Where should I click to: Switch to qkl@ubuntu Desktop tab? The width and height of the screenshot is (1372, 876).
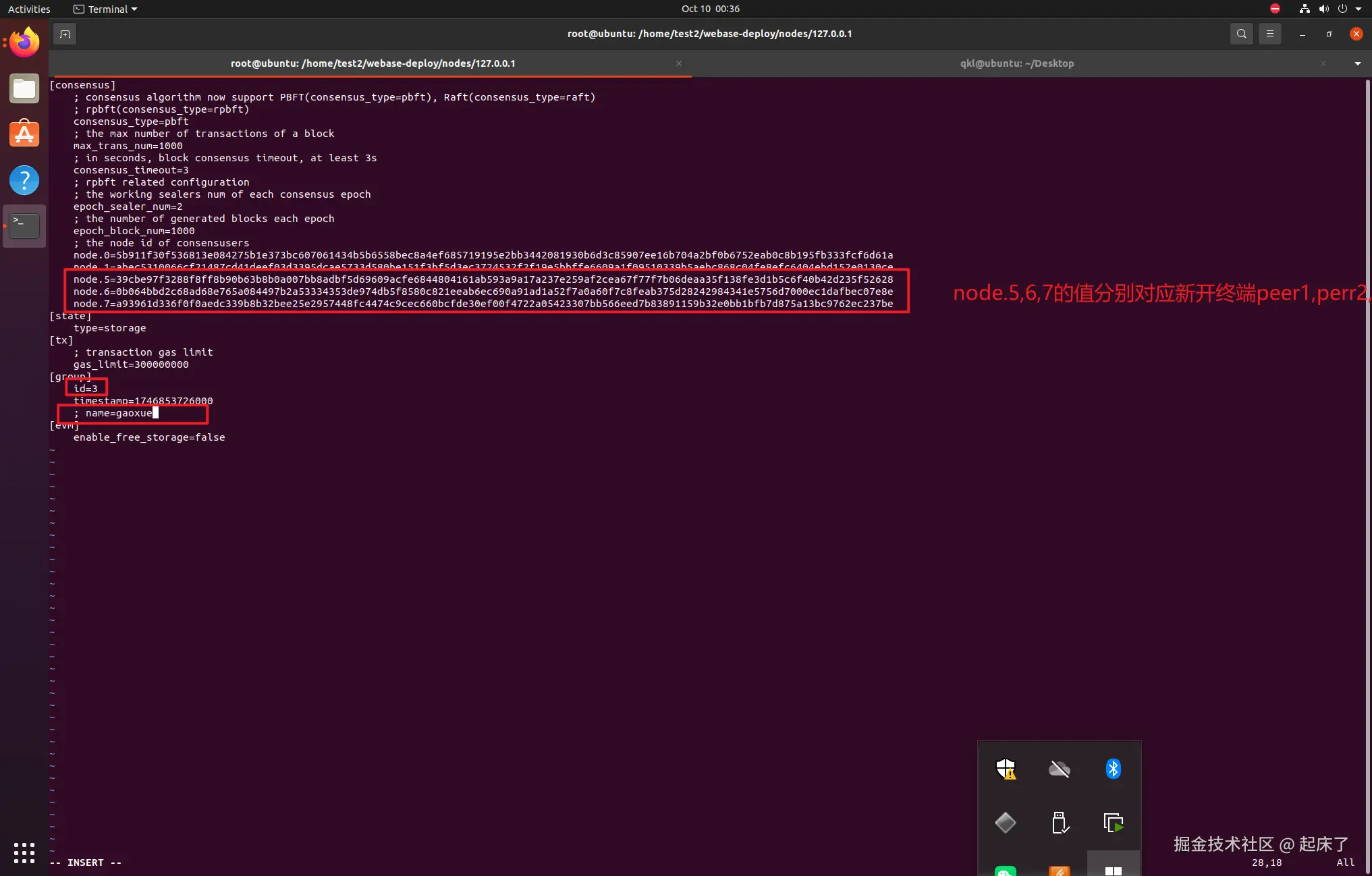(x=1016, y=63)
